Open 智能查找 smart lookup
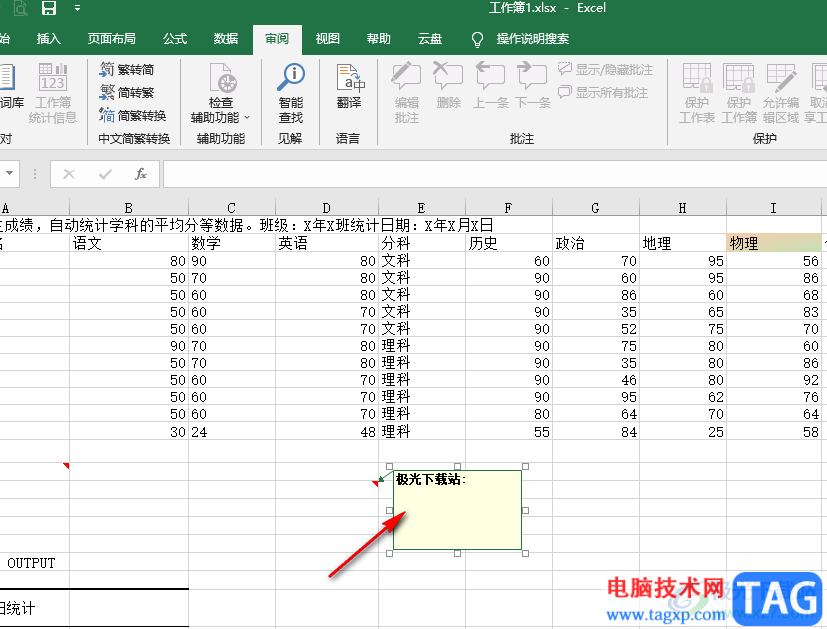The image size is (827, 629). point(291,93)
